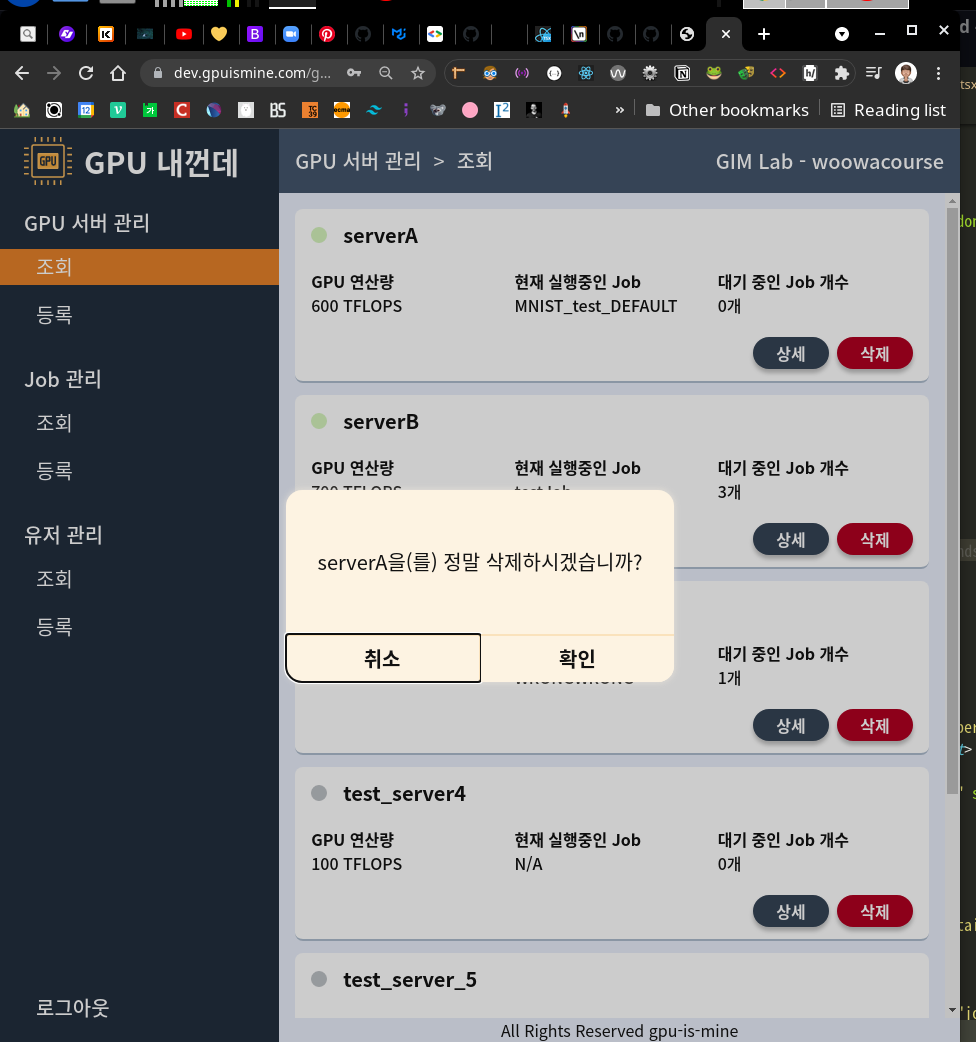
Task: Click the bookmark star in the address bar
Action: 418,73
